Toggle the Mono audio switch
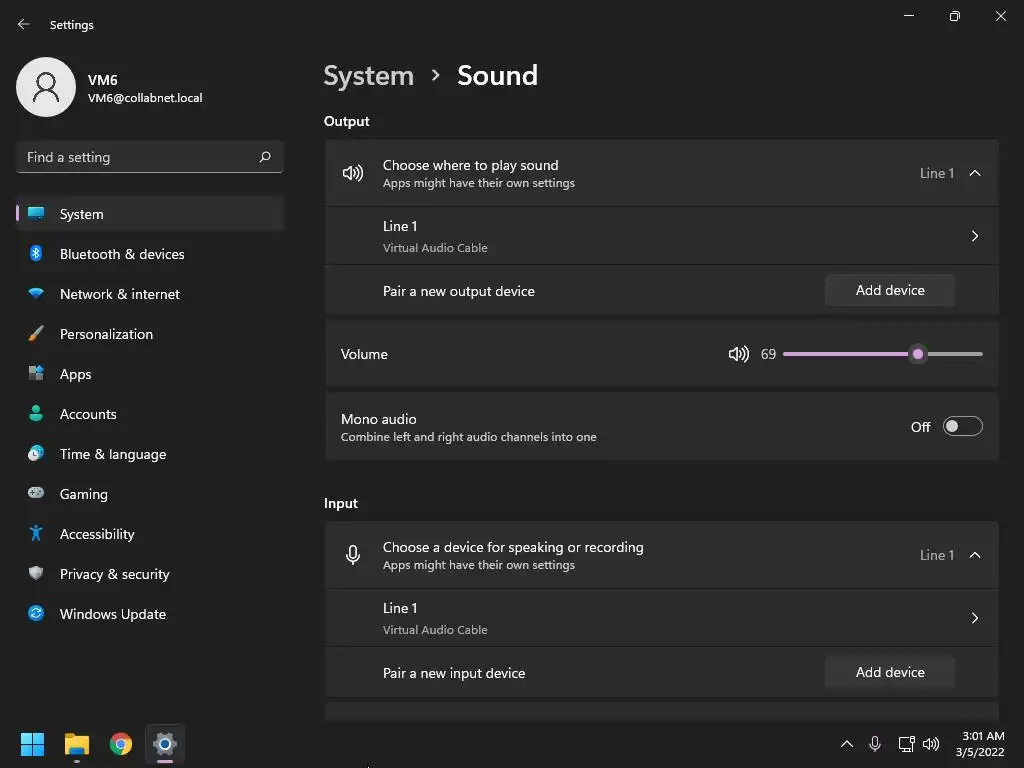This screenshot has height=768, width=1024. point(963,427)
